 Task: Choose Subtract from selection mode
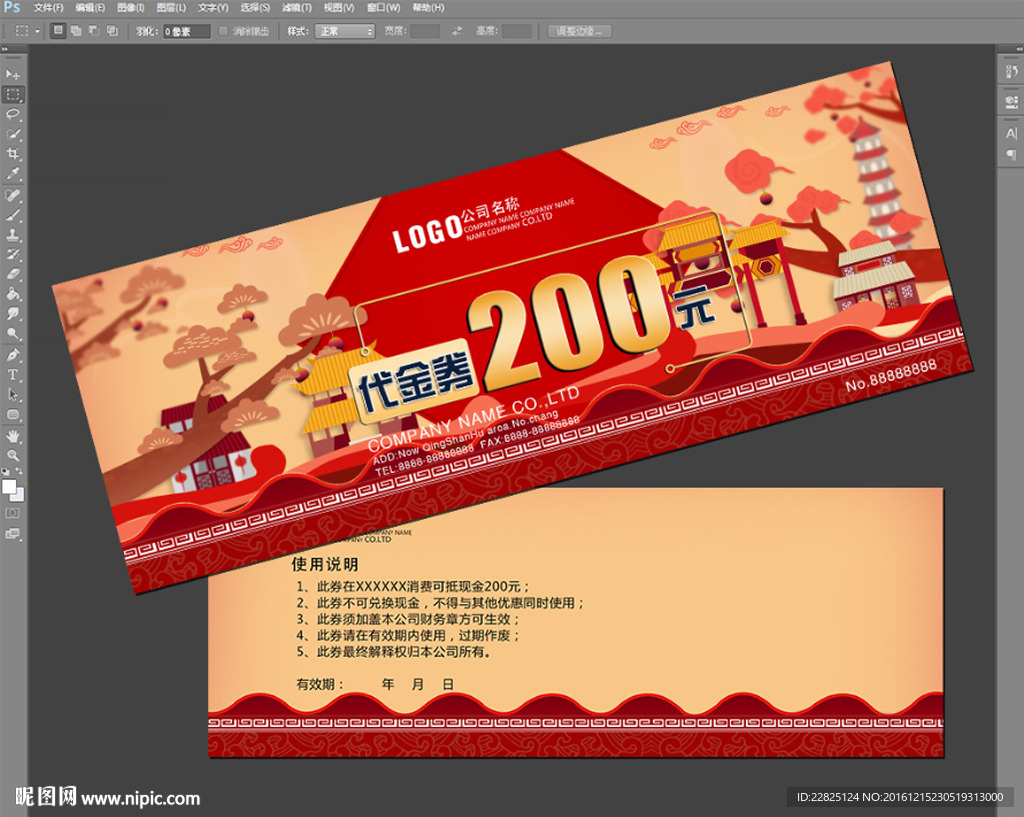pyautogui.click(x=94, y=31)
